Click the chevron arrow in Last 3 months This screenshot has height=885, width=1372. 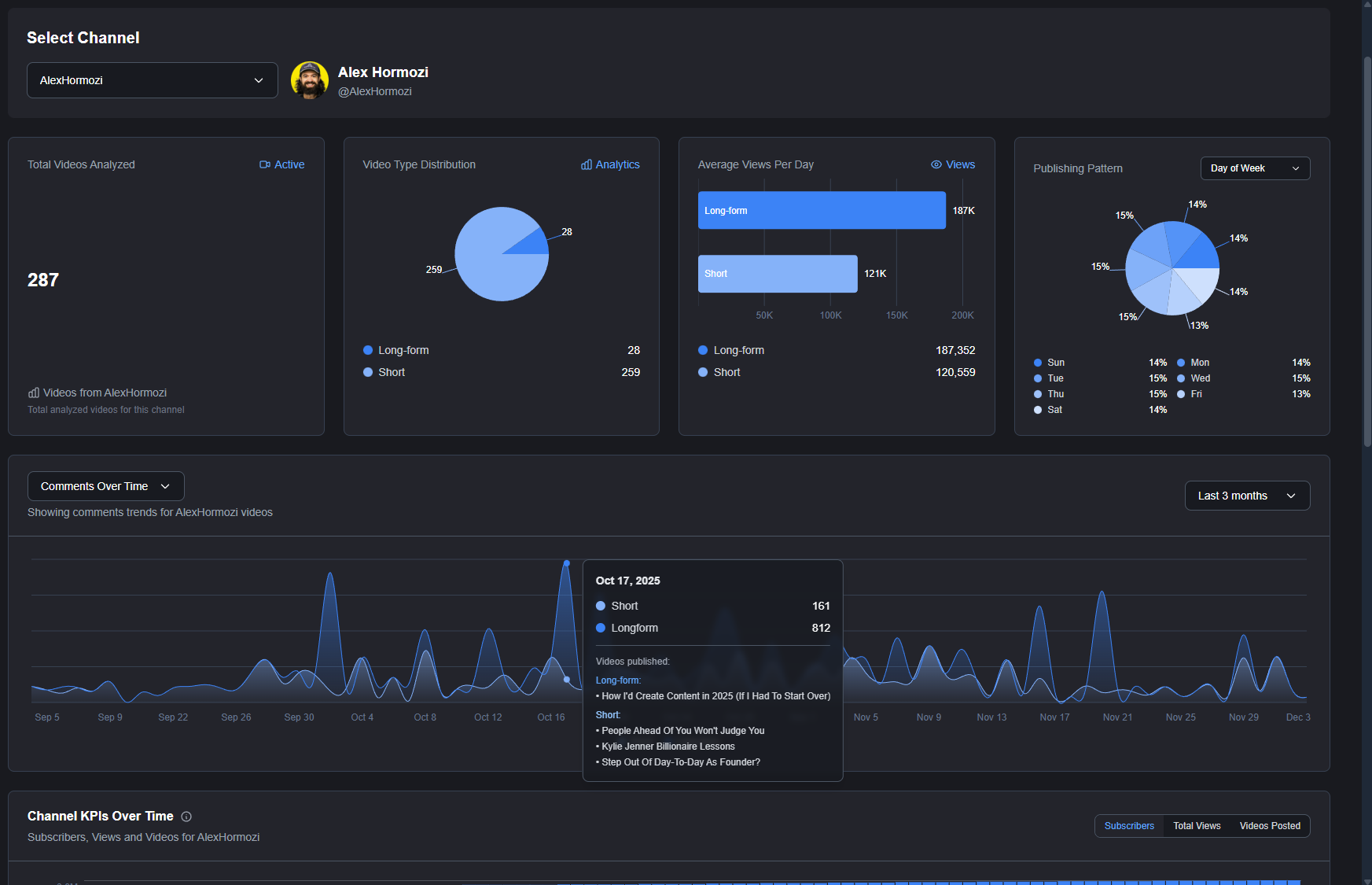[1291, 496]
